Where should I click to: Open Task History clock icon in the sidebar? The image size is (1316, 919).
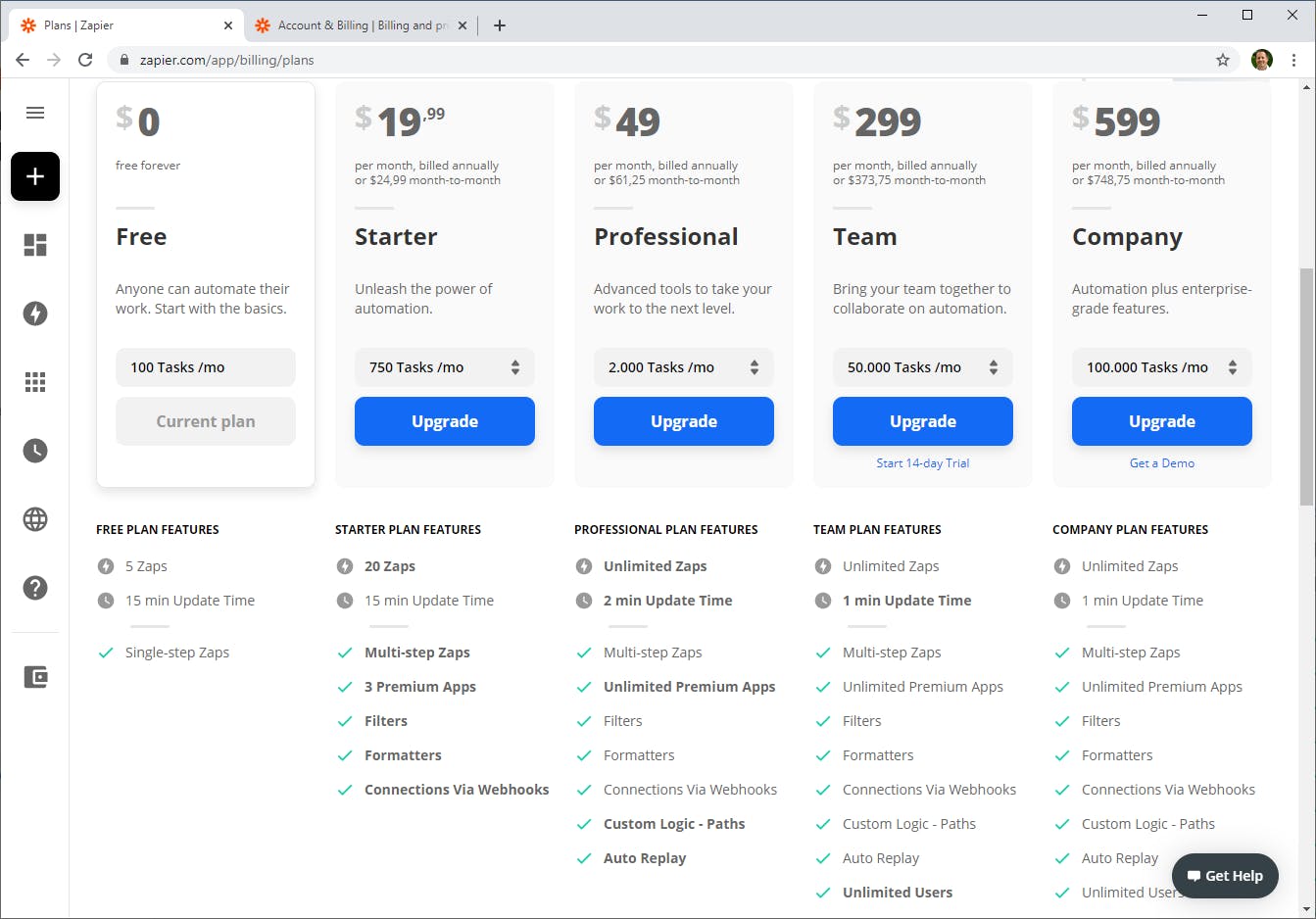pyautogui.click(x=35, y=451)
